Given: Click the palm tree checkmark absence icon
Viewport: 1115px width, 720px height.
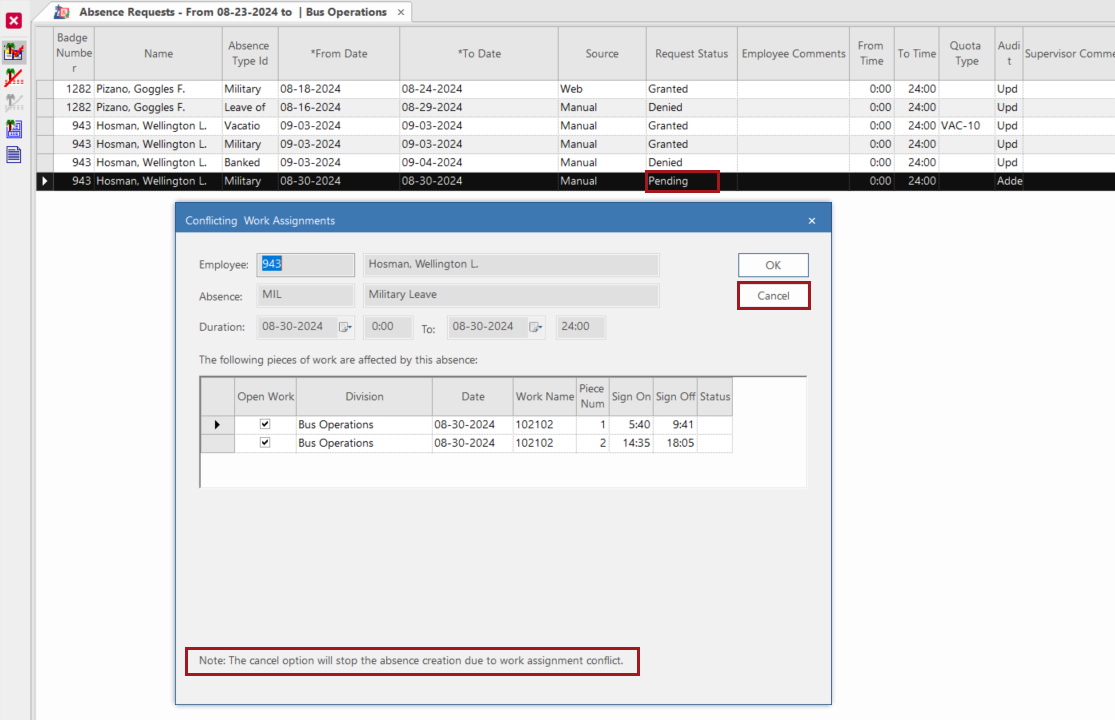Looking at the screenshot, I should (14, 51).
